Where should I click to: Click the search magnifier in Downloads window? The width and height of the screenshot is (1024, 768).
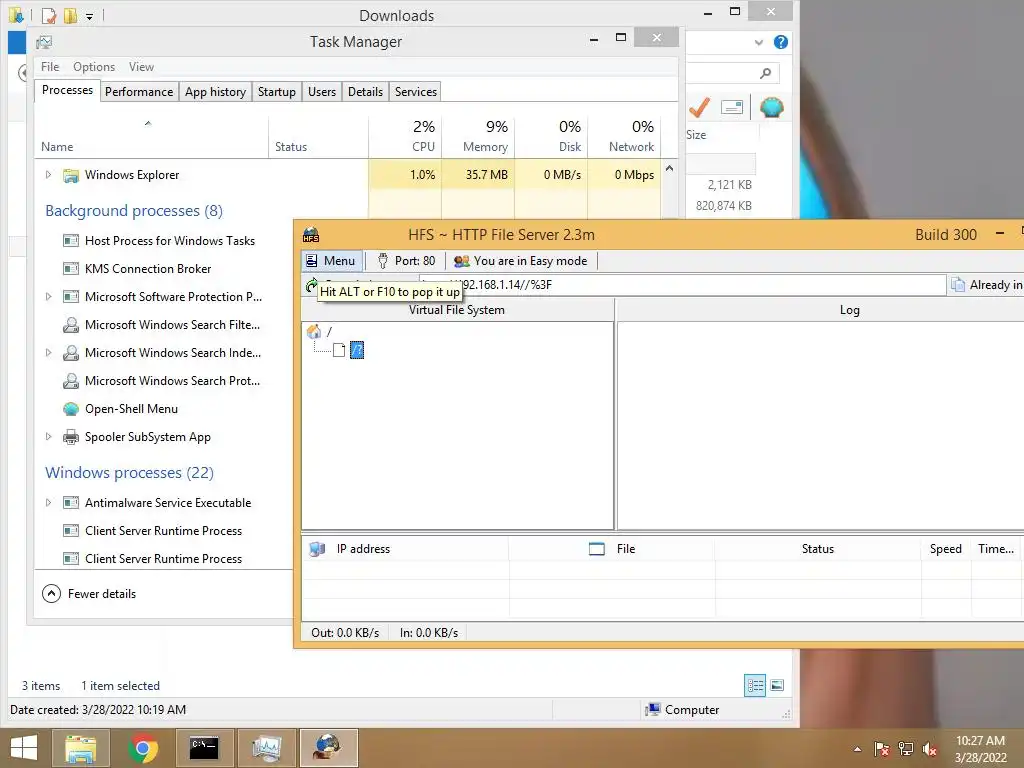pos(765,73)
